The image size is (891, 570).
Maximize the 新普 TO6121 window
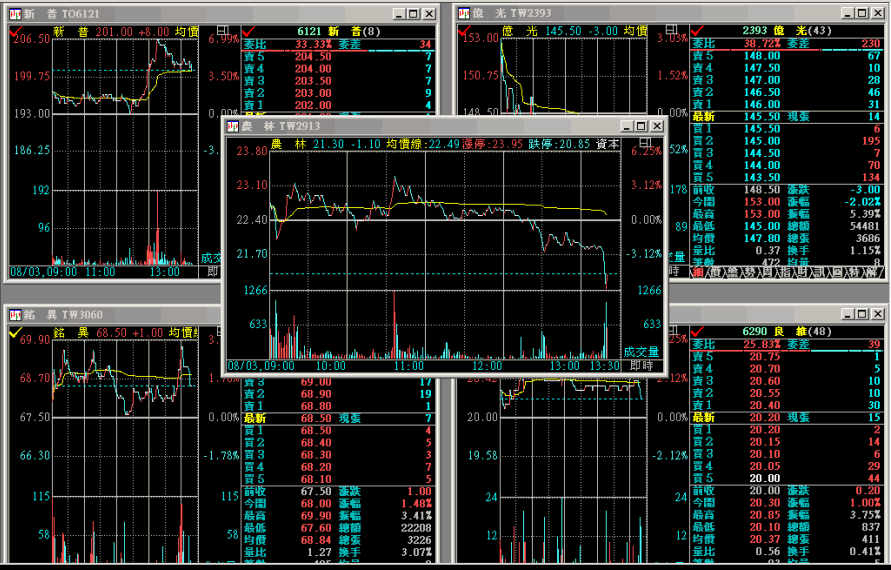[x=414, y=14]
